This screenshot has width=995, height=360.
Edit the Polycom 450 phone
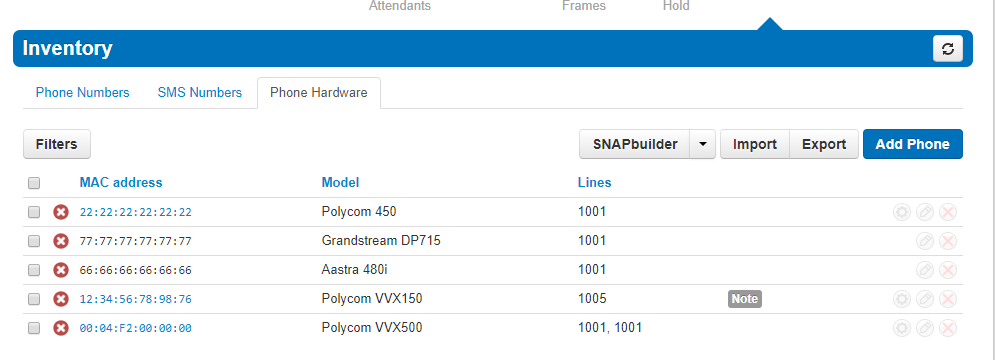(x=925, y=212)
